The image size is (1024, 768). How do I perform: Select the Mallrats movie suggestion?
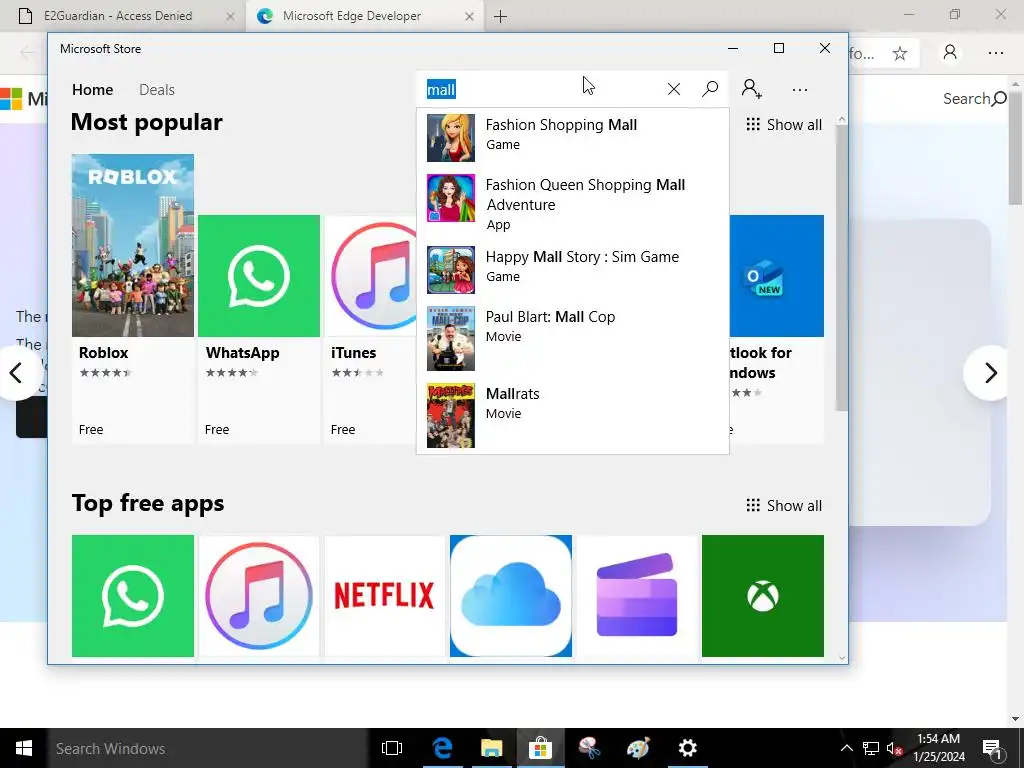573,415
